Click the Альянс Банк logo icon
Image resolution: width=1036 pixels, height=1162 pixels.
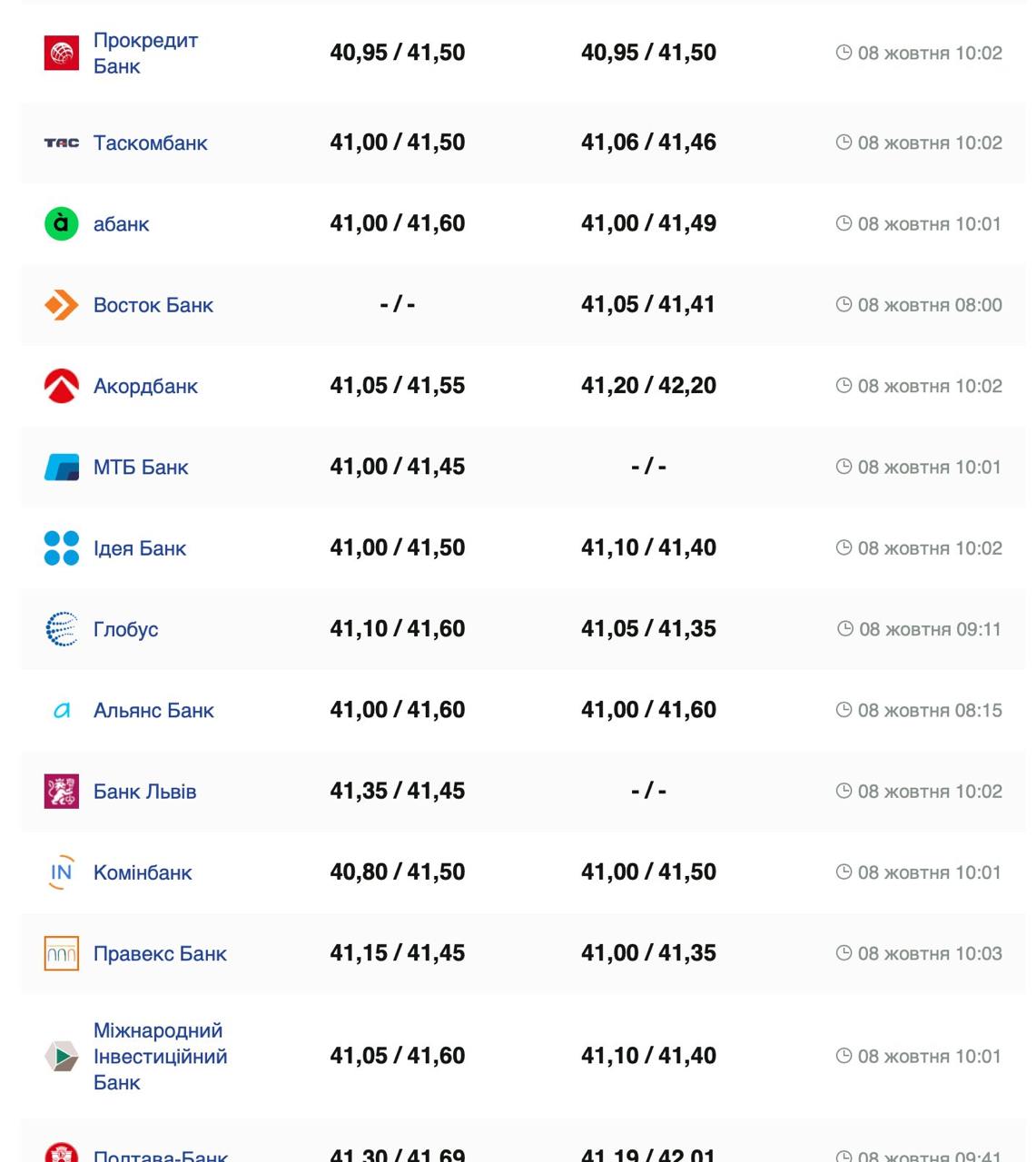tap(62, 710)
